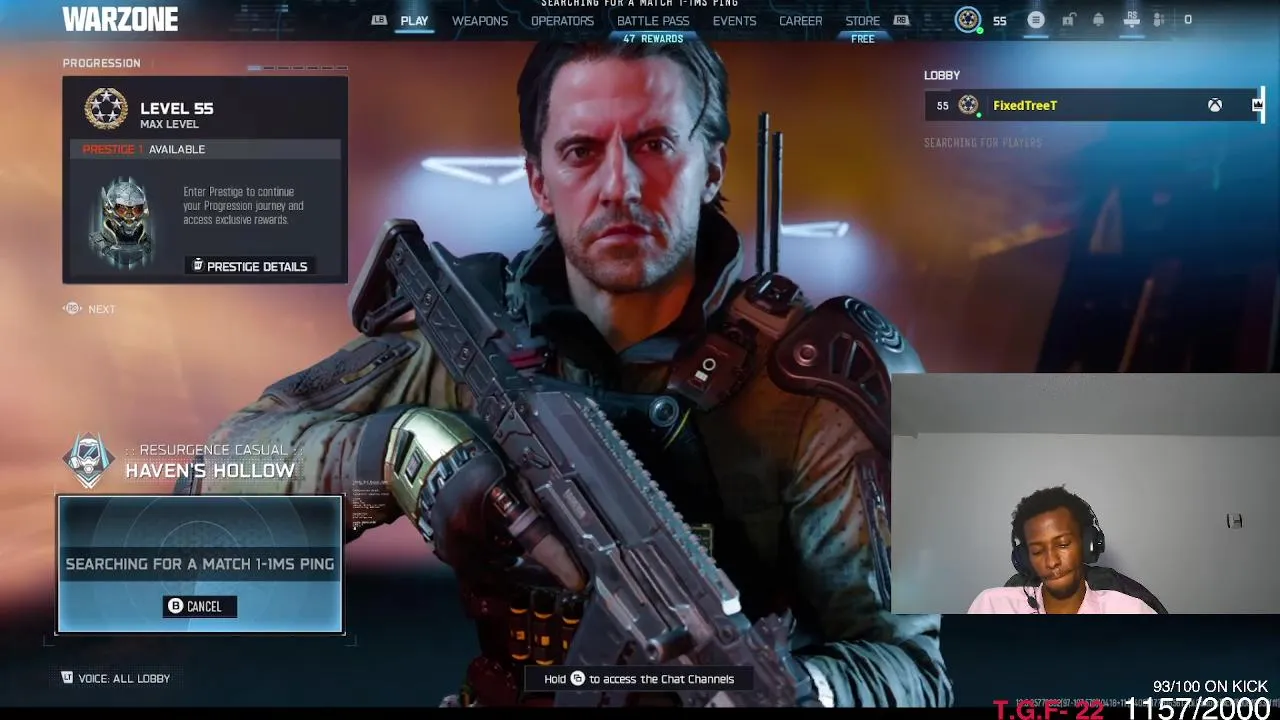The image size is (1280, 720).
Task: Click the unlock padlock icon in top bar
Action: 1068,20
